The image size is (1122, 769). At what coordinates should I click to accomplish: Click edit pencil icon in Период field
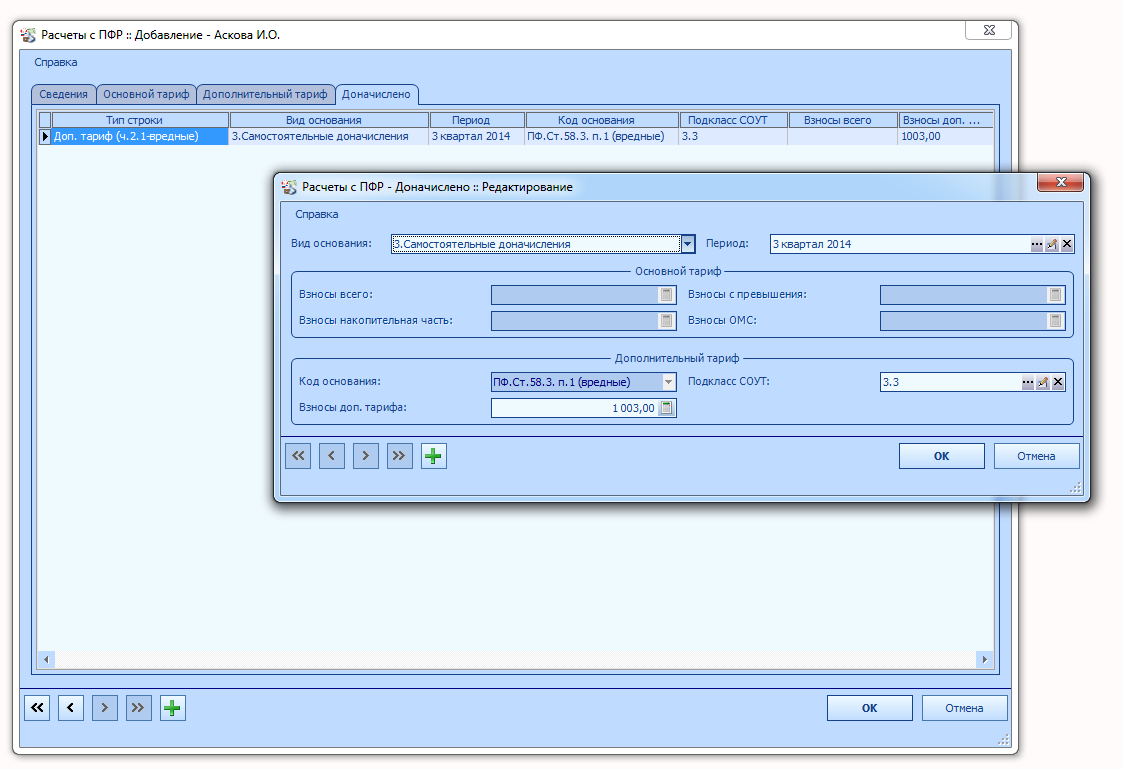coord(1052,245)
